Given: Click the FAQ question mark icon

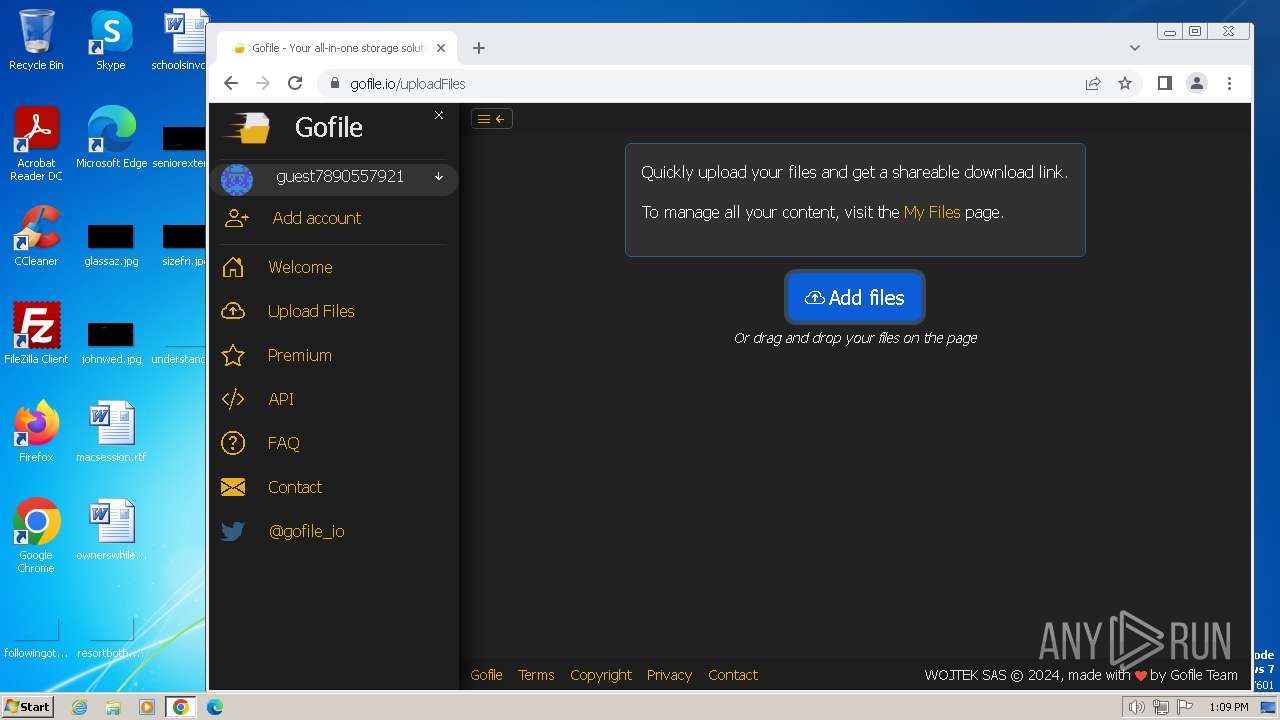Looking at the screenshot, I should click(233, 443).
